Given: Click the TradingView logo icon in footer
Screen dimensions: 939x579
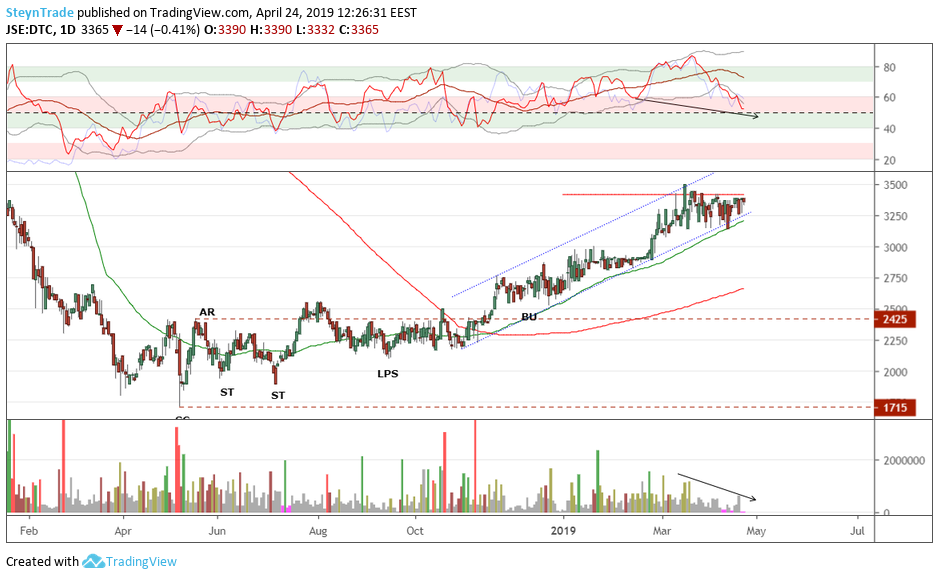Looking at the screenshot, I should coord(93,562).
